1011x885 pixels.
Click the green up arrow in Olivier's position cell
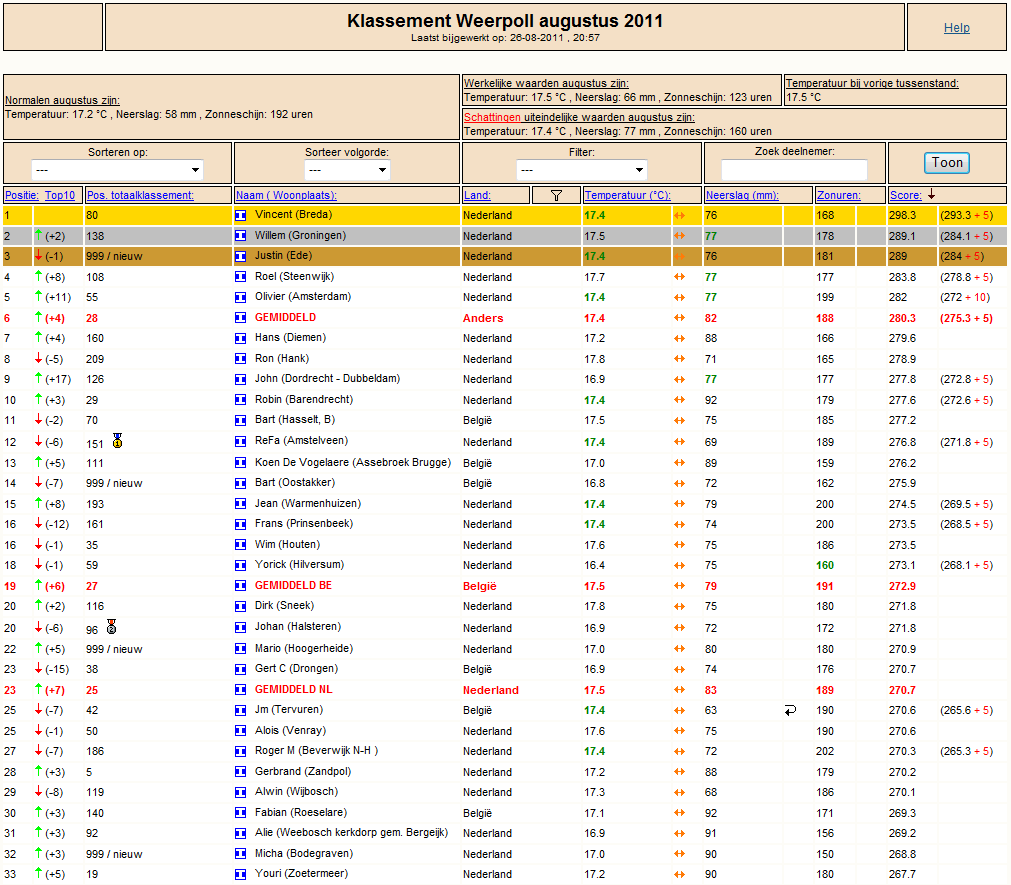pos(39,297)
